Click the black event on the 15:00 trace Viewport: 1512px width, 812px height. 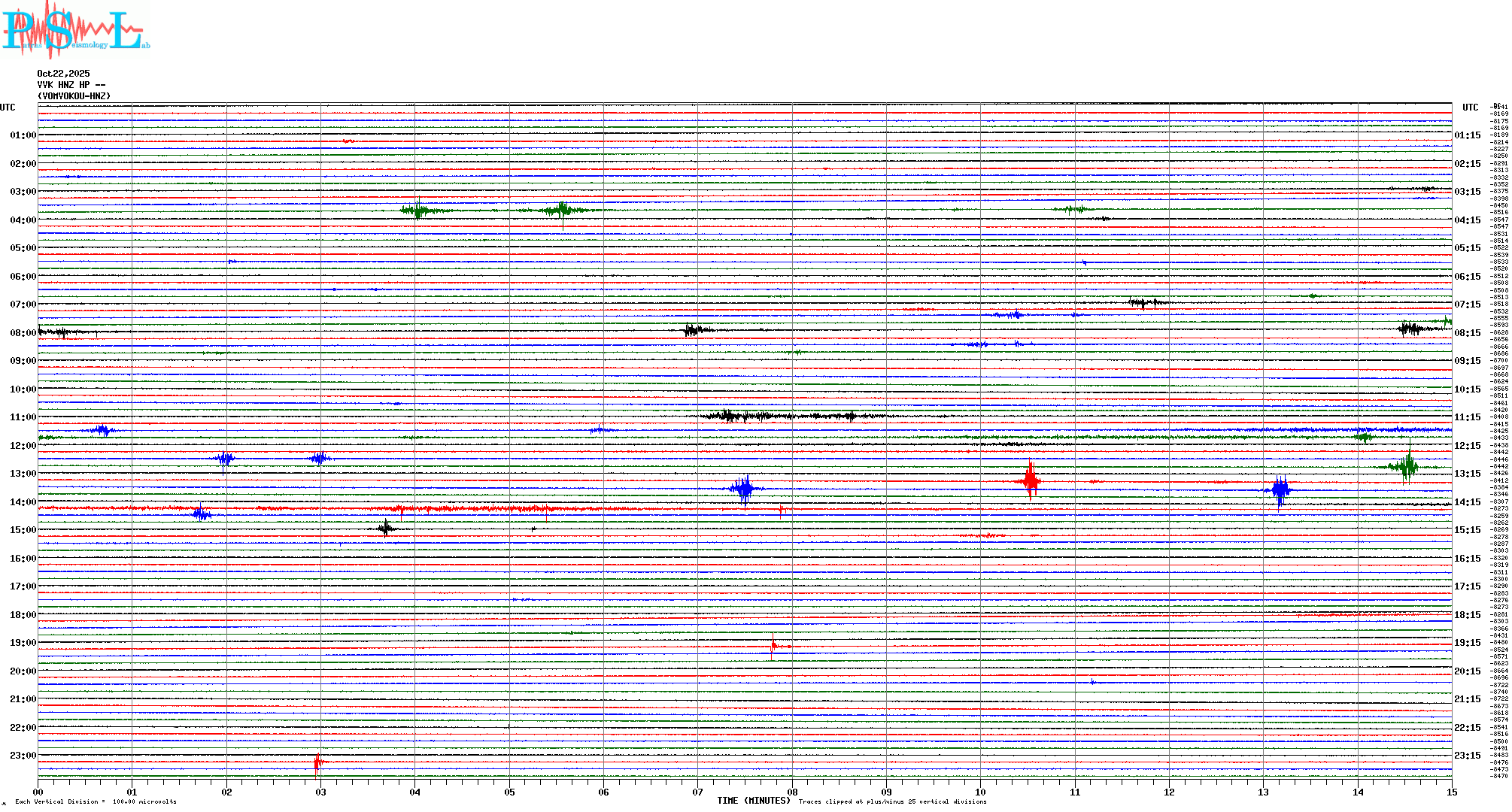[x=386, y=528]
